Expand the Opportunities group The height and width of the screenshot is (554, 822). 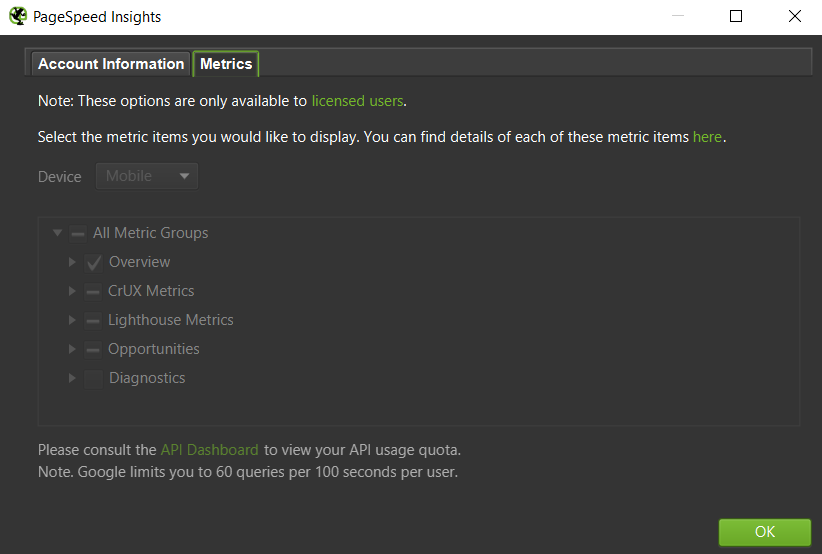pyautogui.click(x=72, y=349)
